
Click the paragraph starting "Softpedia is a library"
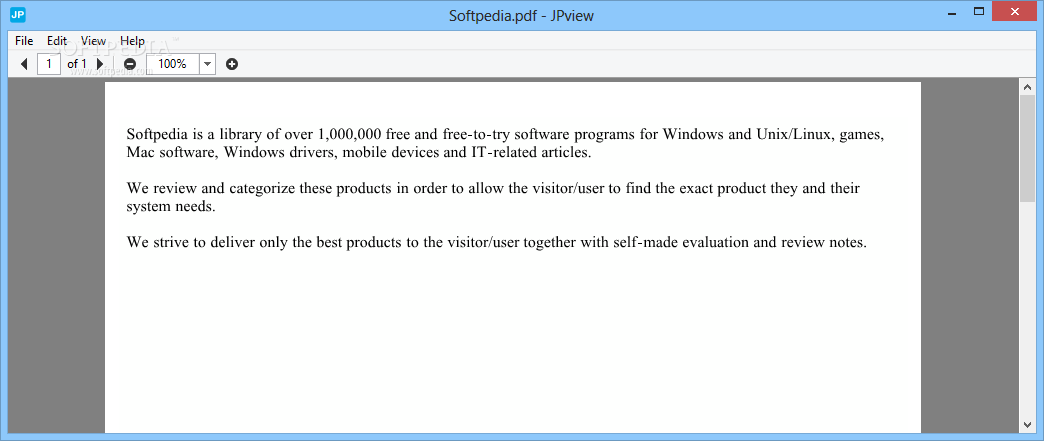[505, 143]
